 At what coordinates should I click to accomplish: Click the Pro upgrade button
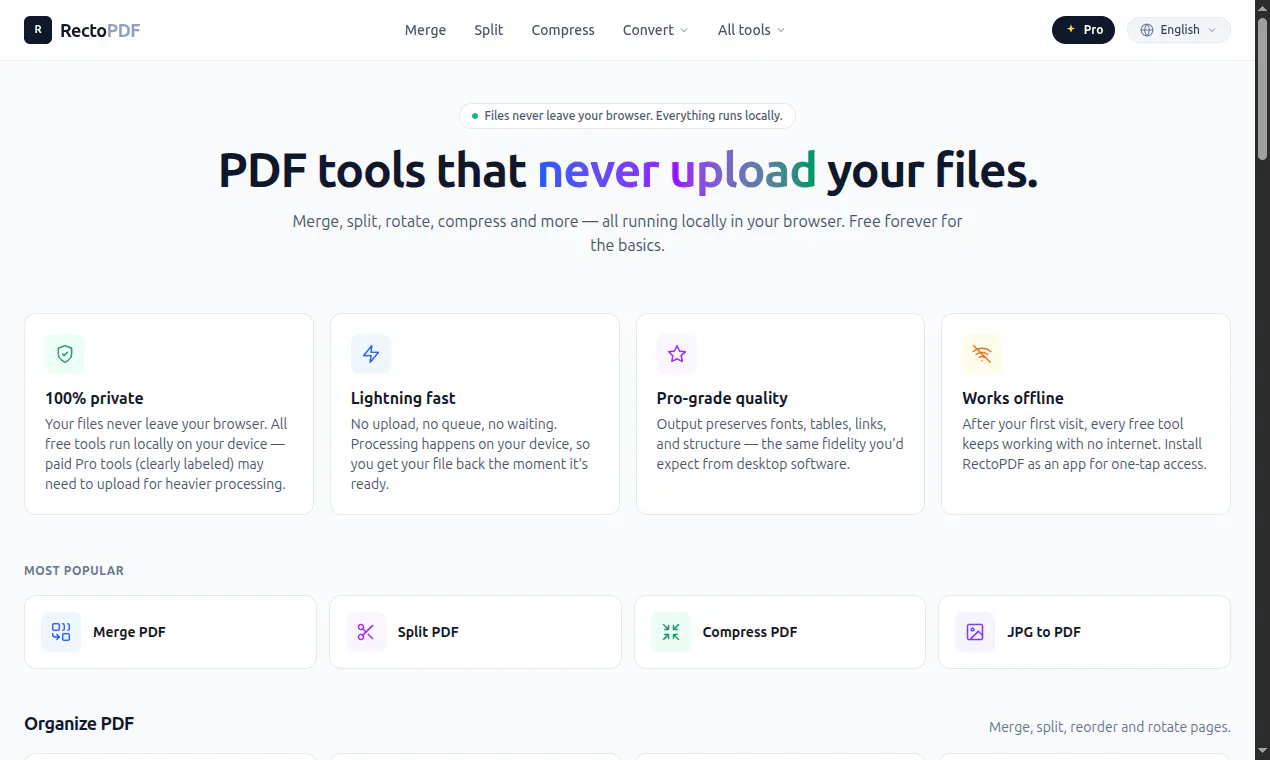coord(1083,30)
